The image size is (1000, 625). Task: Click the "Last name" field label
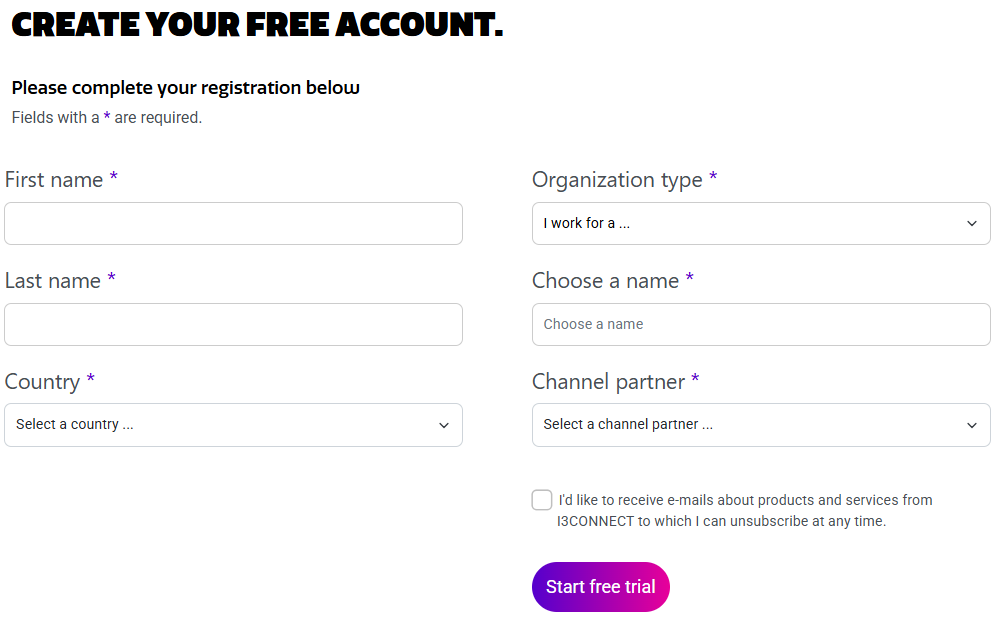pyautogui.click(x=53, y=281)
